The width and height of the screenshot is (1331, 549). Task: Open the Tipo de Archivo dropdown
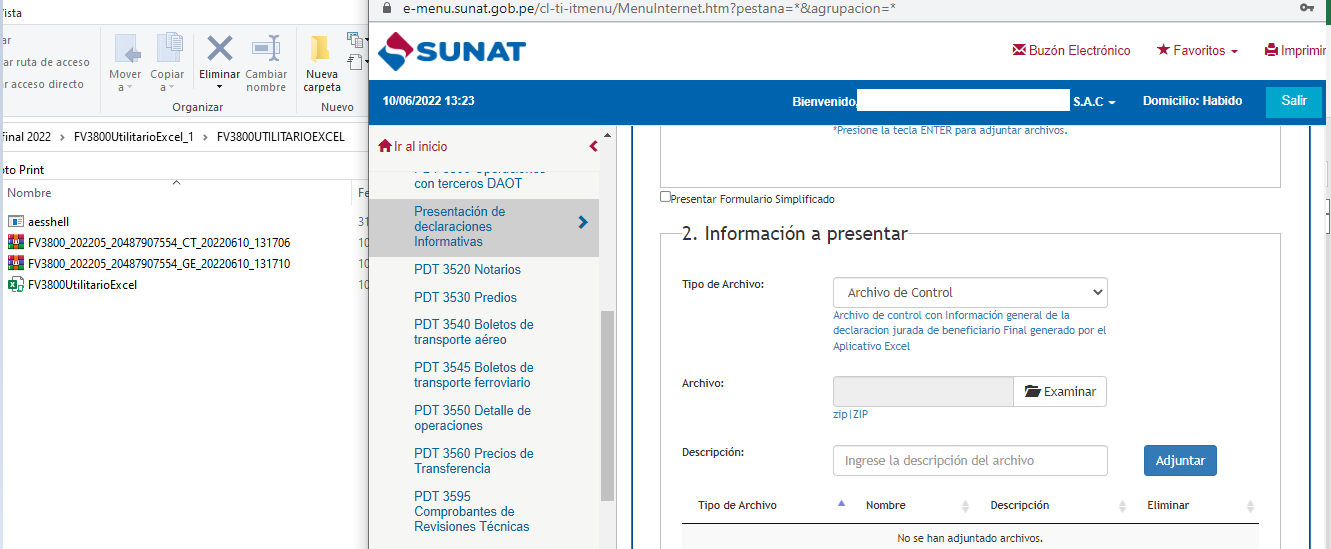tap(969, 292)
